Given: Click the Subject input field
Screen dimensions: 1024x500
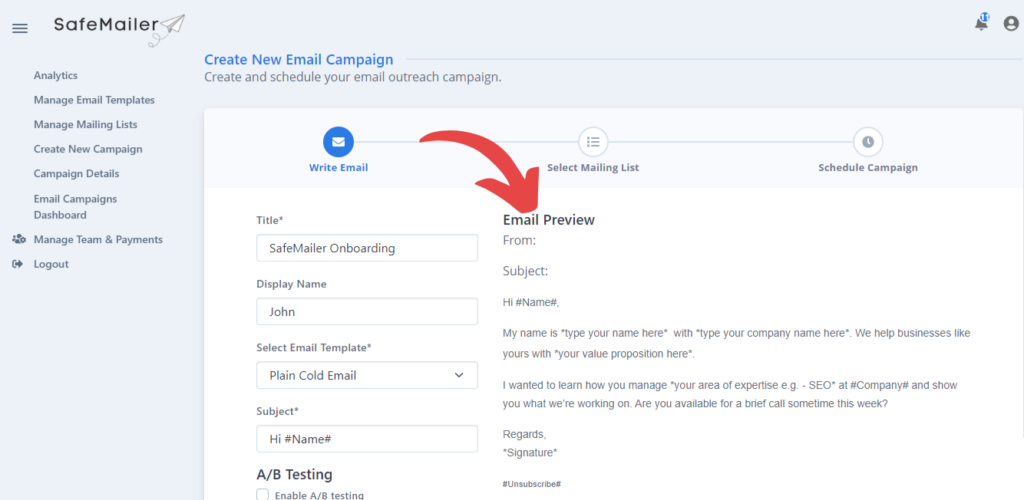Looking at the screenshot, I should (367, 439).
